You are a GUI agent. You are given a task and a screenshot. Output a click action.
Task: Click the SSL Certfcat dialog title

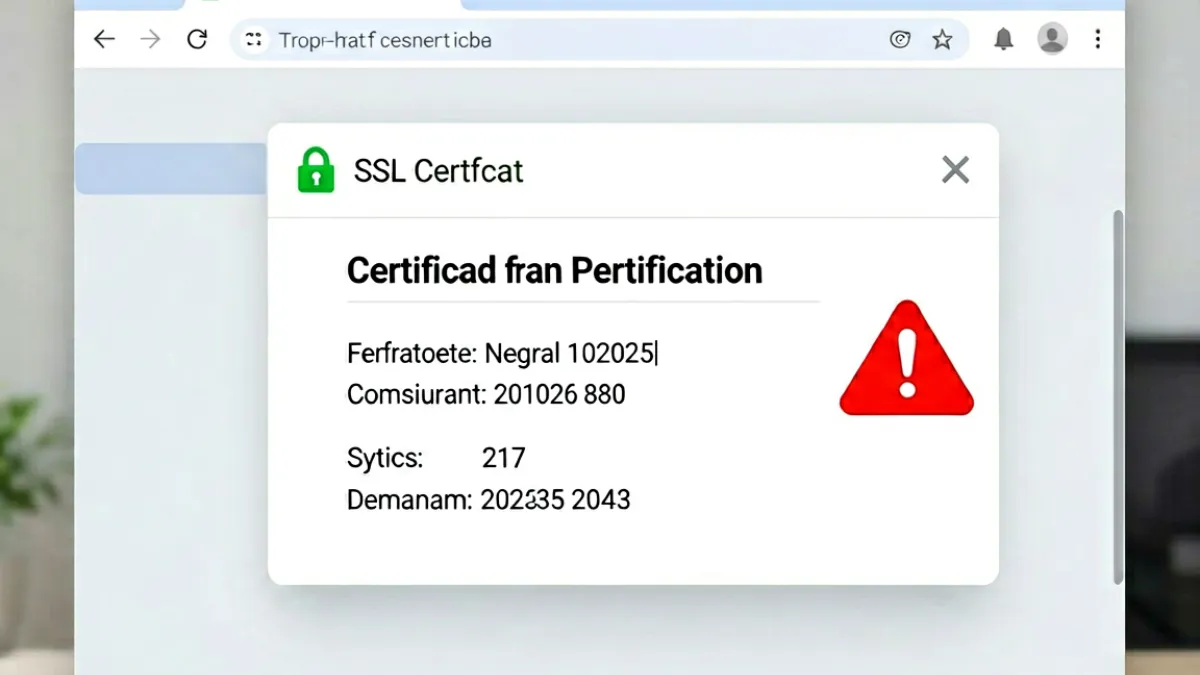click(438, 171)
